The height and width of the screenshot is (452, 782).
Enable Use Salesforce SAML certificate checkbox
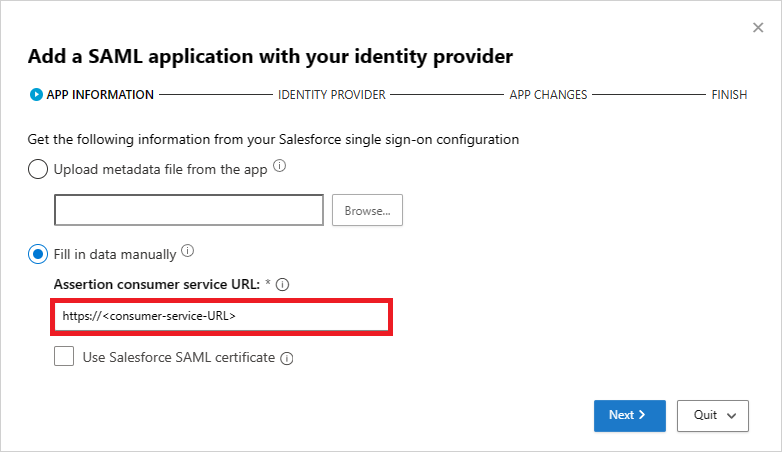point(64,357)
